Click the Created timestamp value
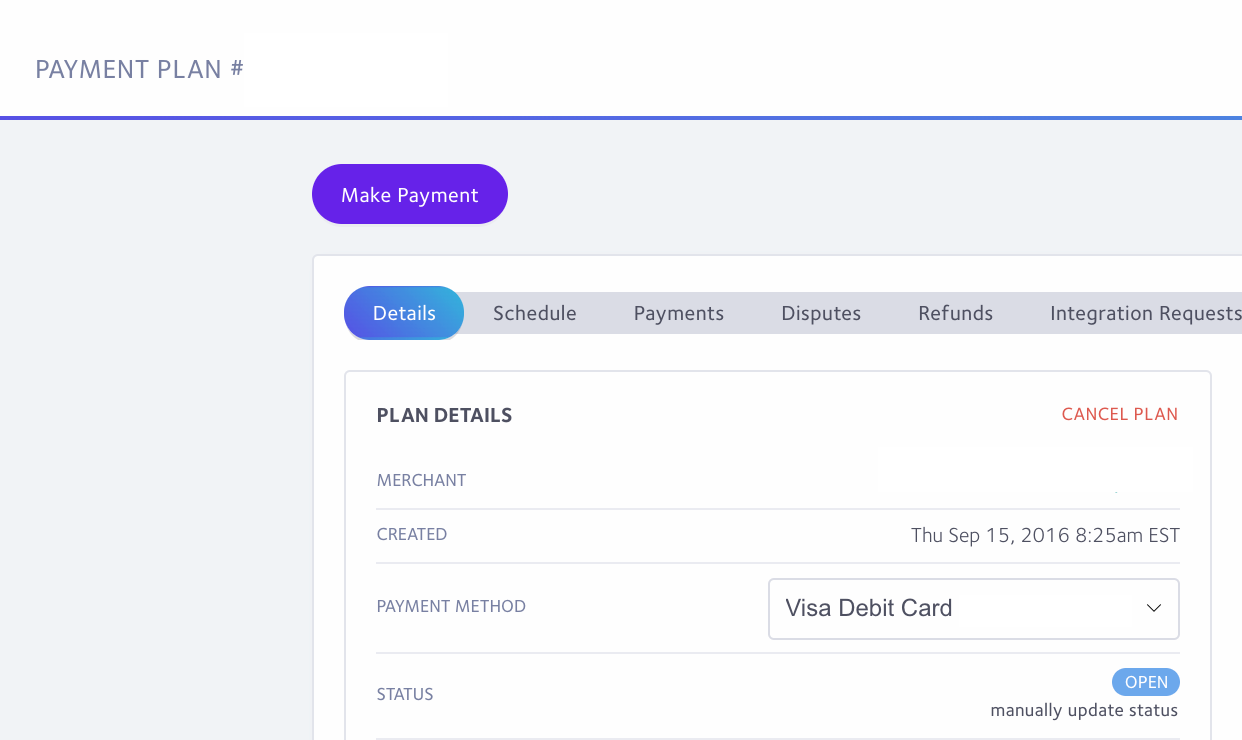This screenshot has width=1242, height=740. 1045,534
